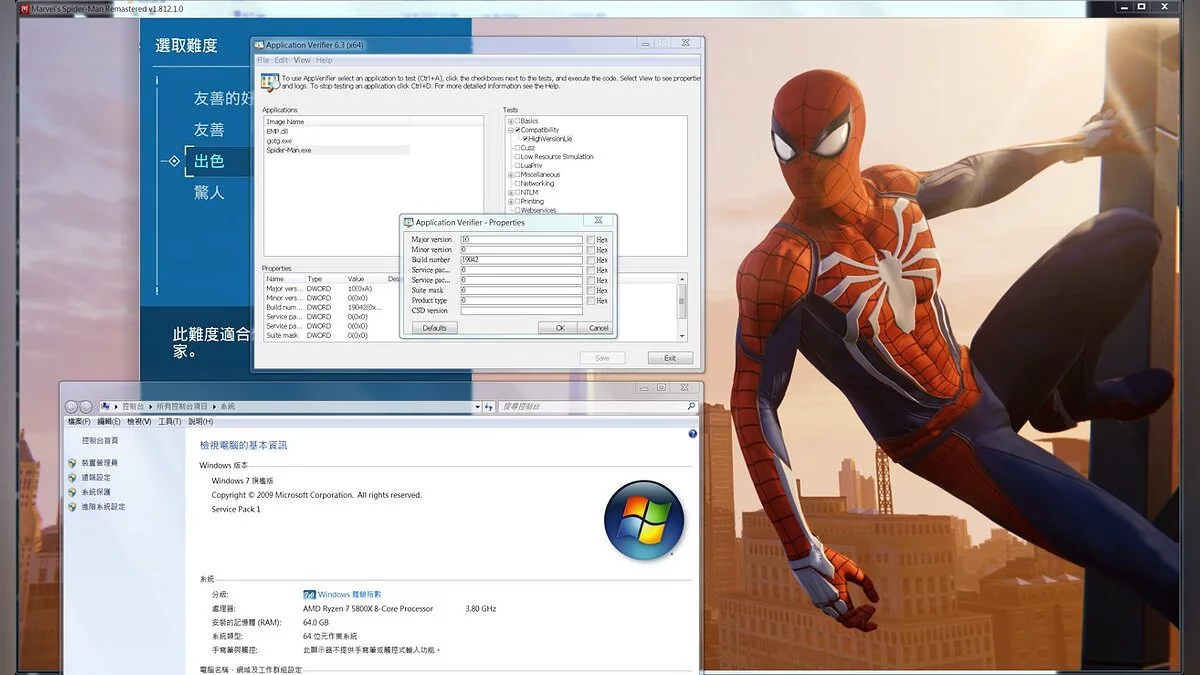Viewport: 1200px width, 675px height.
Task: Open the address bar history dropdown arrow
Action: (477, 407)
